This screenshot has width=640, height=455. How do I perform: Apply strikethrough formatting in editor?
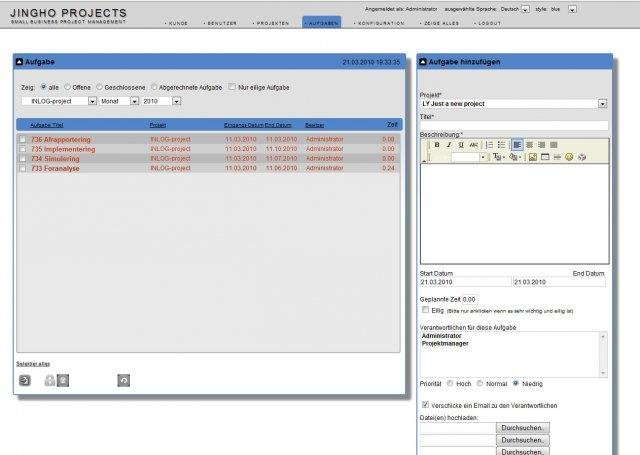pyautogui.click(x=473, y=145)
